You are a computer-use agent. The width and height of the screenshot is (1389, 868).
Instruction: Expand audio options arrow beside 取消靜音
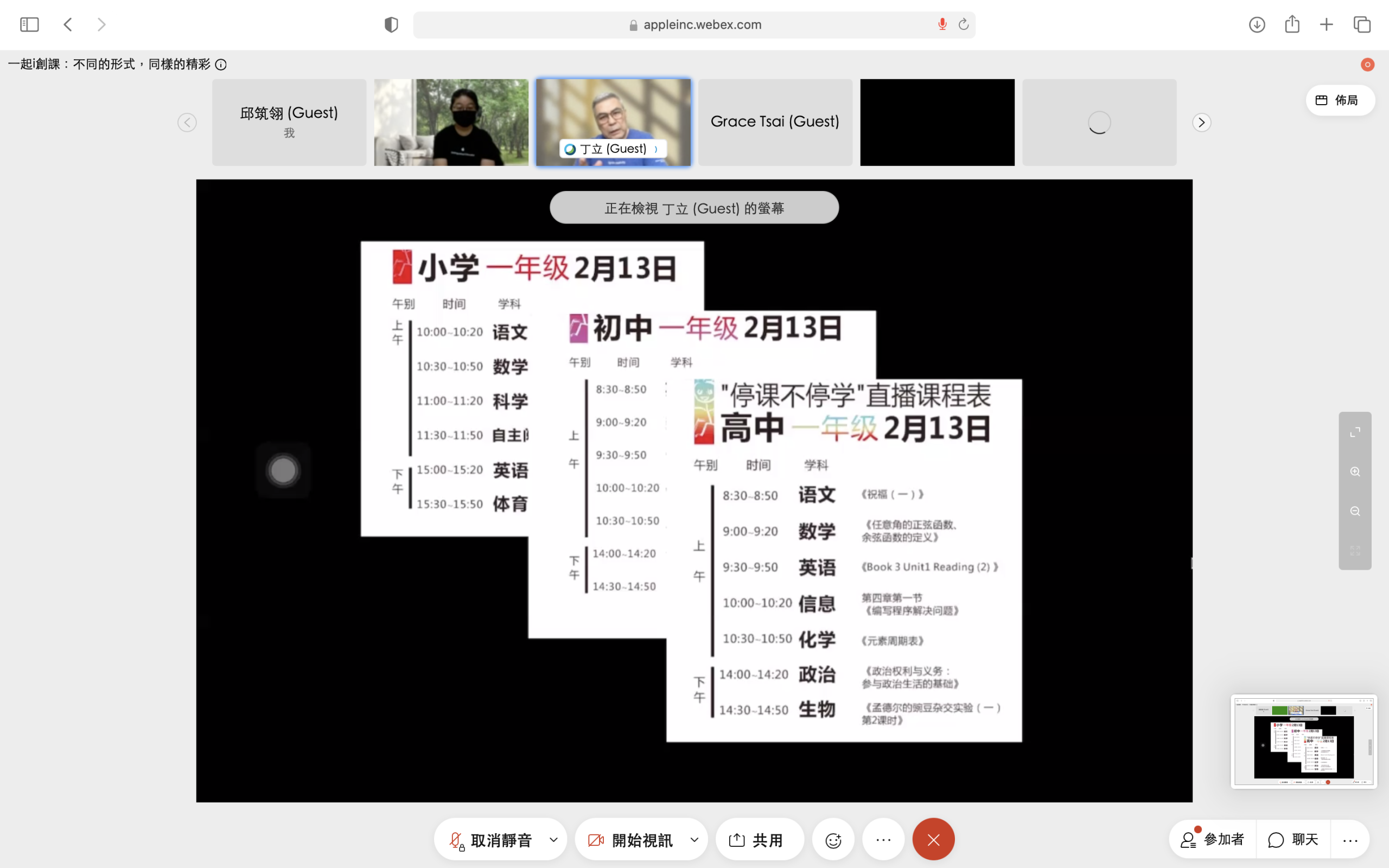pos(553,840)
